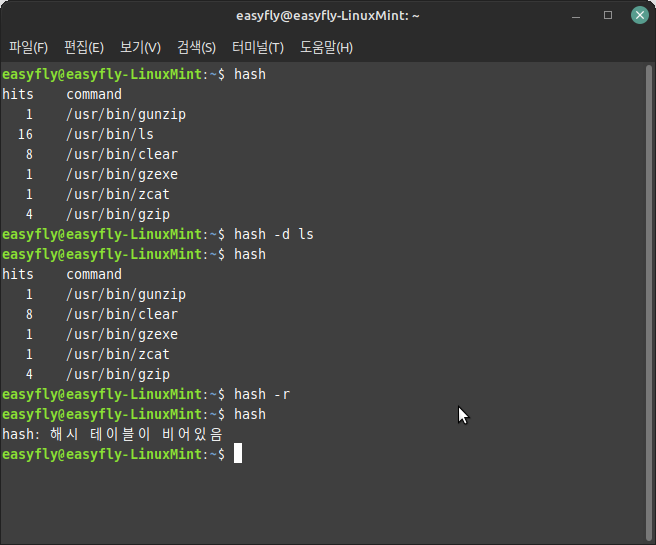Open the 보기(V) menu
The image size is (656, 545).
[140, 47]
